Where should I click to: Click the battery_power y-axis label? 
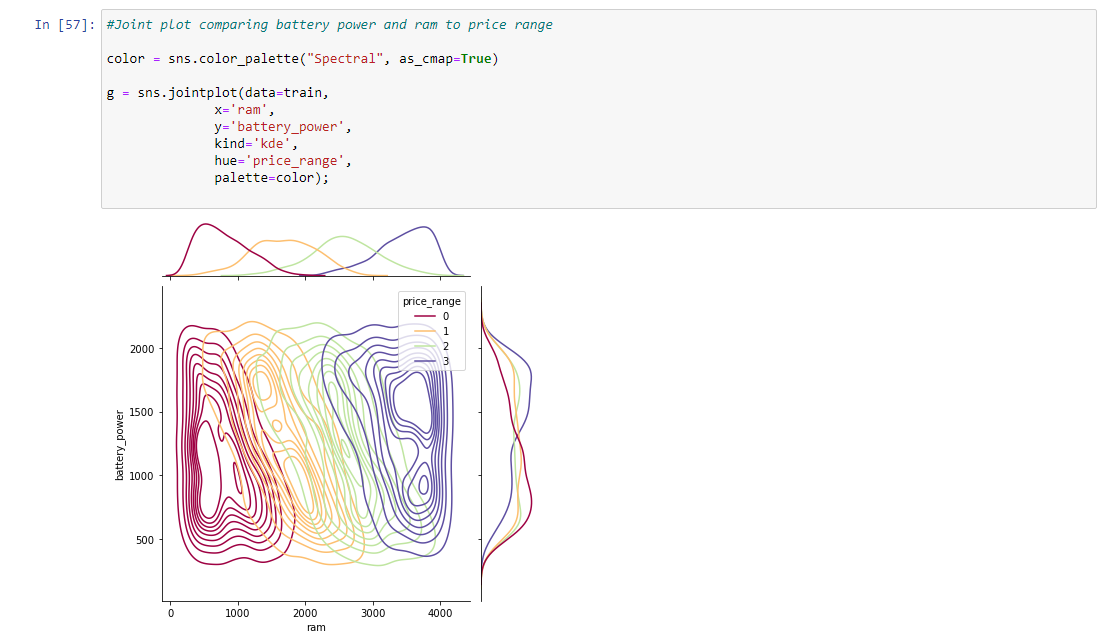coord(120,445)
